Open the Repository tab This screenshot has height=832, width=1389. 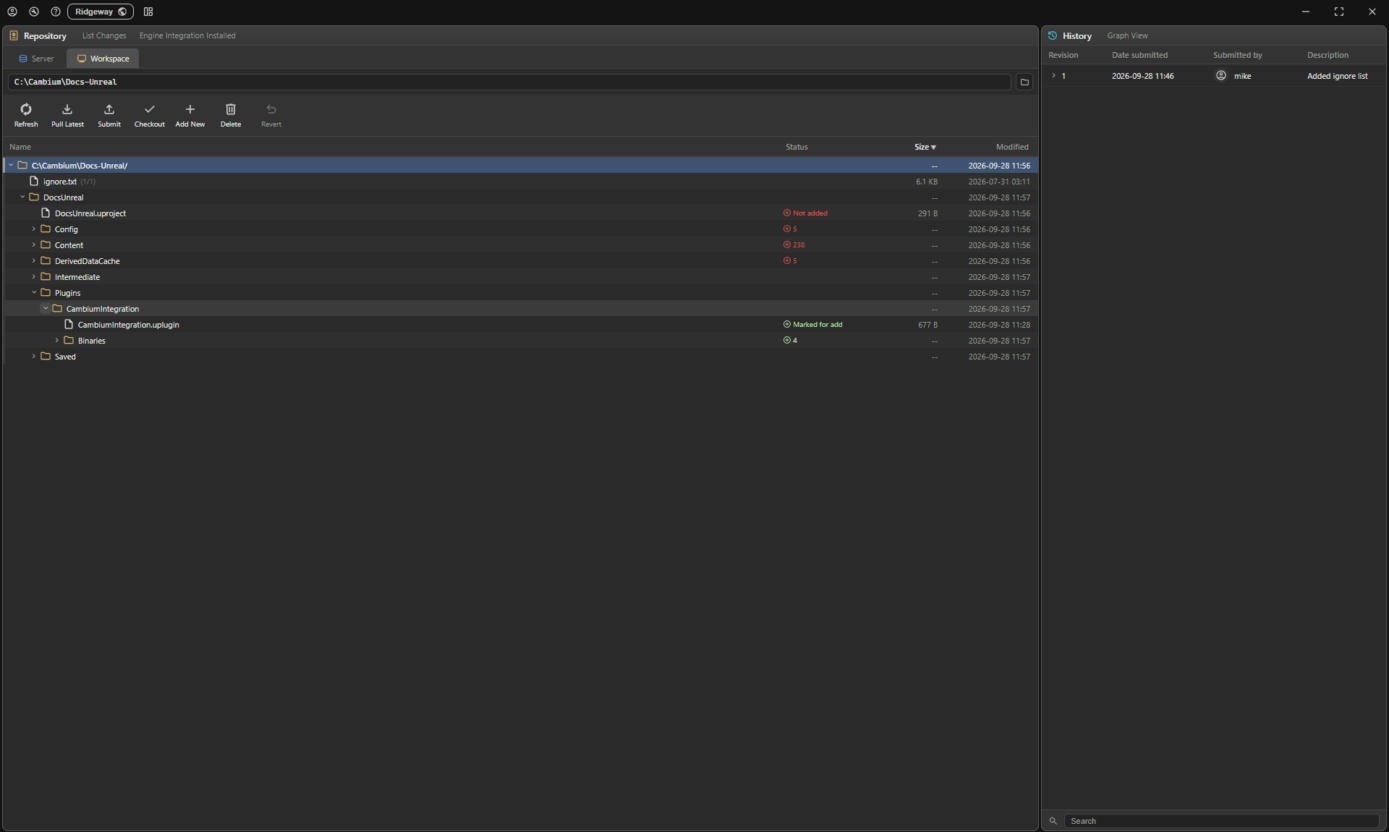click(38, 36)
